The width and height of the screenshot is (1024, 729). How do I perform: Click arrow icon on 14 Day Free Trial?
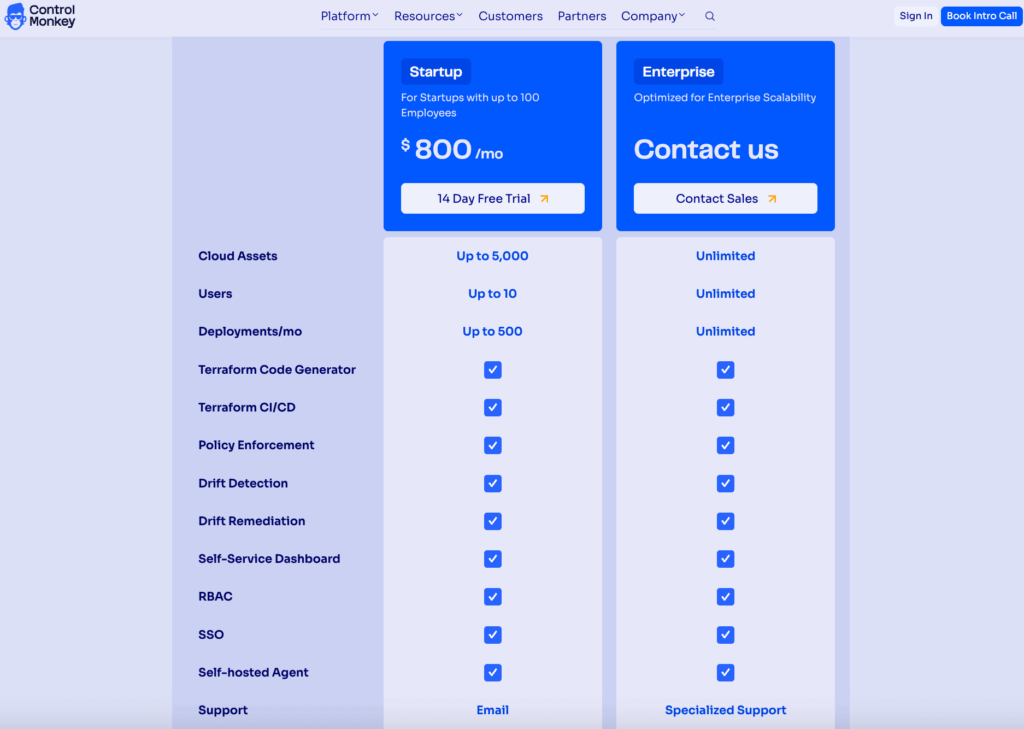544,198
